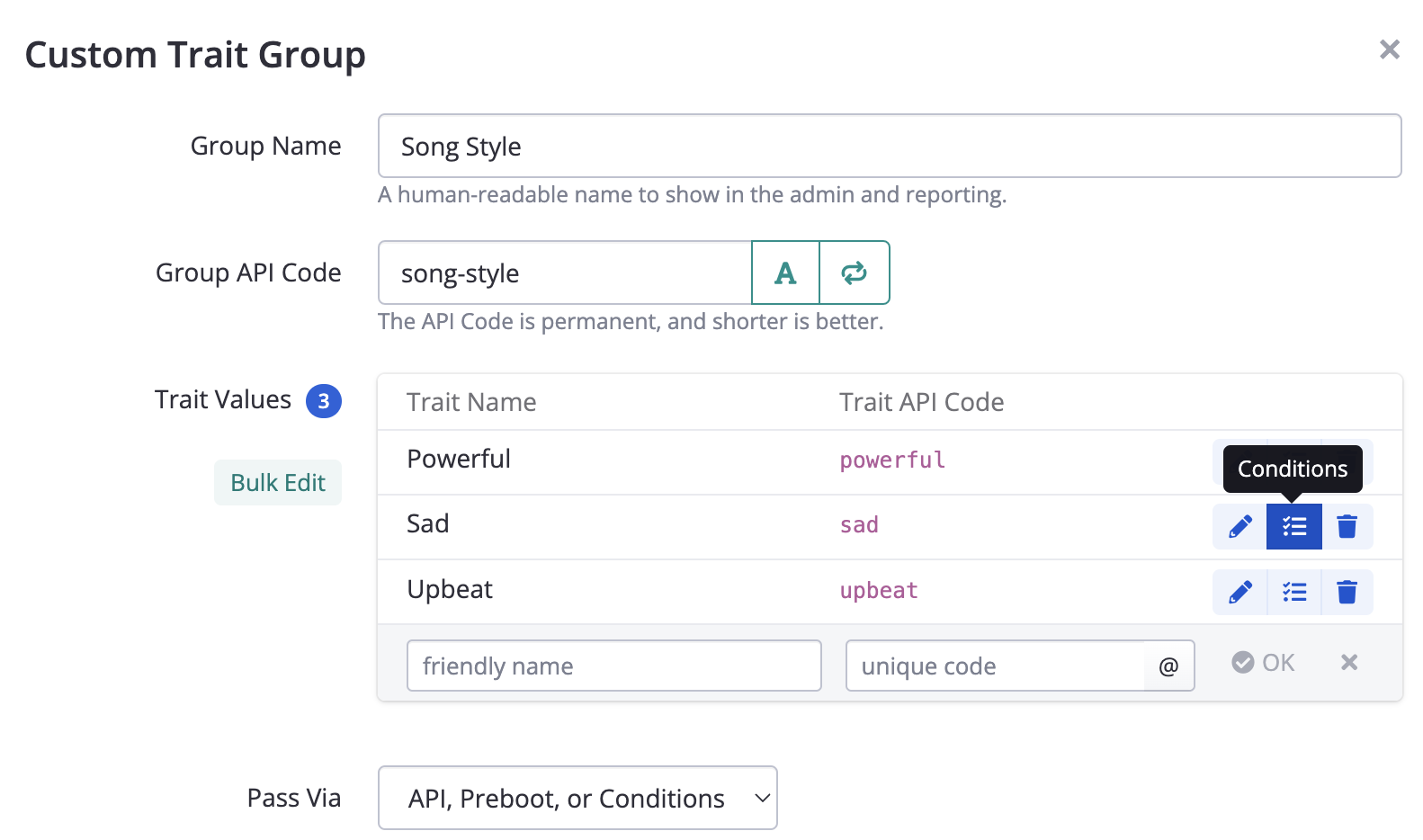
Task: Click the regenerate arrows icon for API code
Action: coord(855,273)
